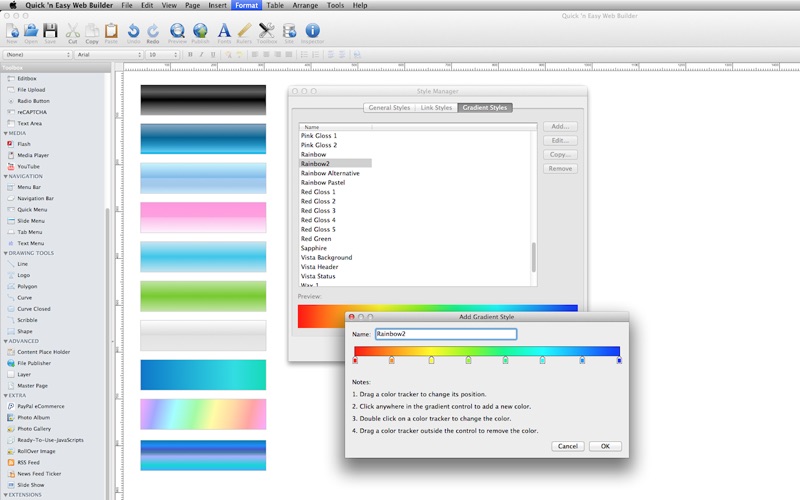Open the style dropdown showing (None)

pos(38,54)
